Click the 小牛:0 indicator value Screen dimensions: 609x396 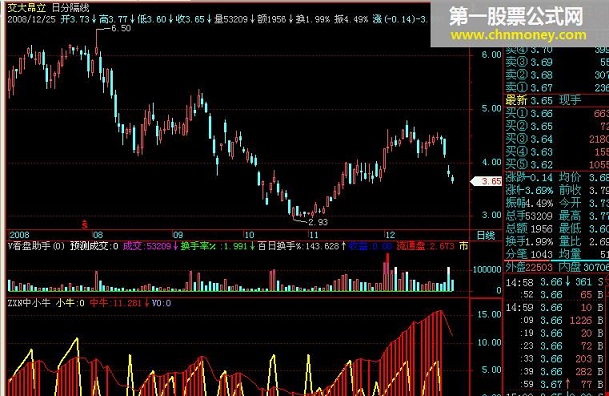click(70, 303)
